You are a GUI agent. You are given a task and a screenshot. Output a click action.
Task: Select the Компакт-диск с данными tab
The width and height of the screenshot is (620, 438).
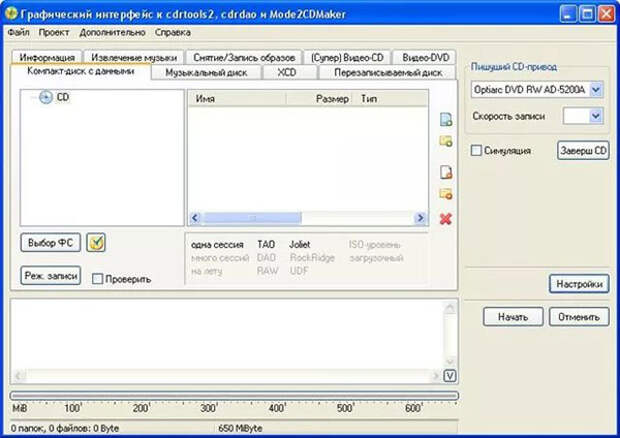pos(81,71)
